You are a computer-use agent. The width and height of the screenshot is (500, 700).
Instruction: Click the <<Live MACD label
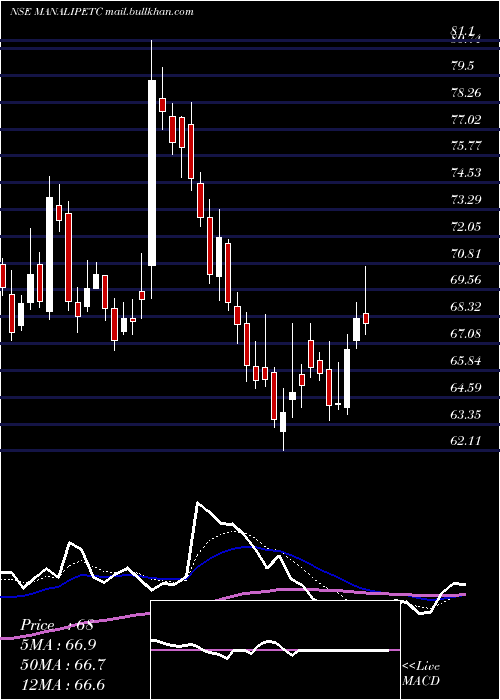tap(421, 674)
